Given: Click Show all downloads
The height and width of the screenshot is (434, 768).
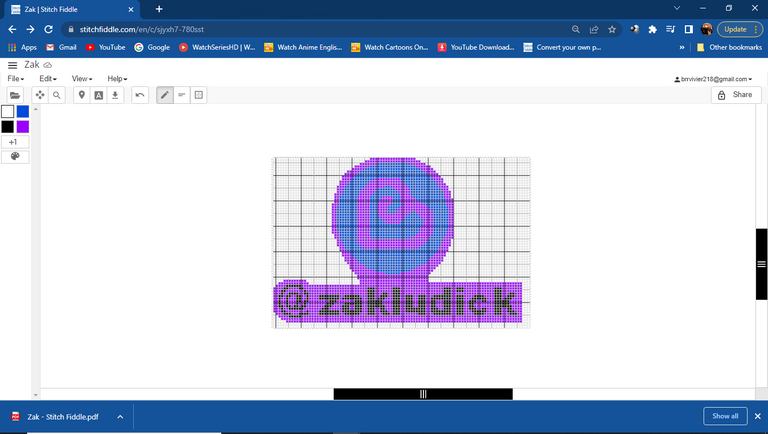Looking at the screenshot, I should point(725,416).
